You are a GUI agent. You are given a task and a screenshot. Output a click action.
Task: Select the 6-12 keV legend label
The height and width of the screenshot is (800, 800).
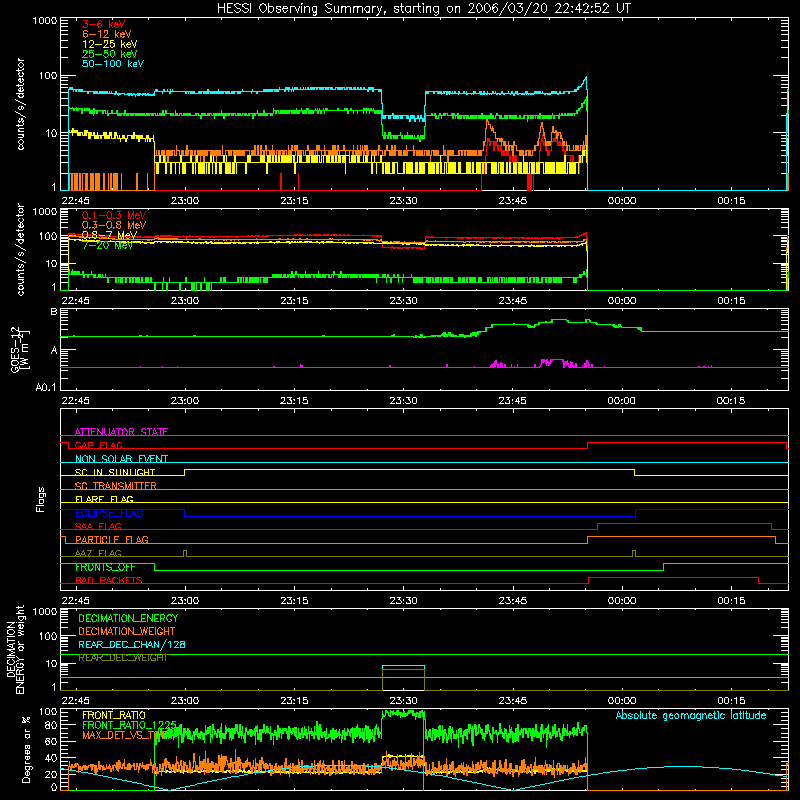(x=107, y=34)
